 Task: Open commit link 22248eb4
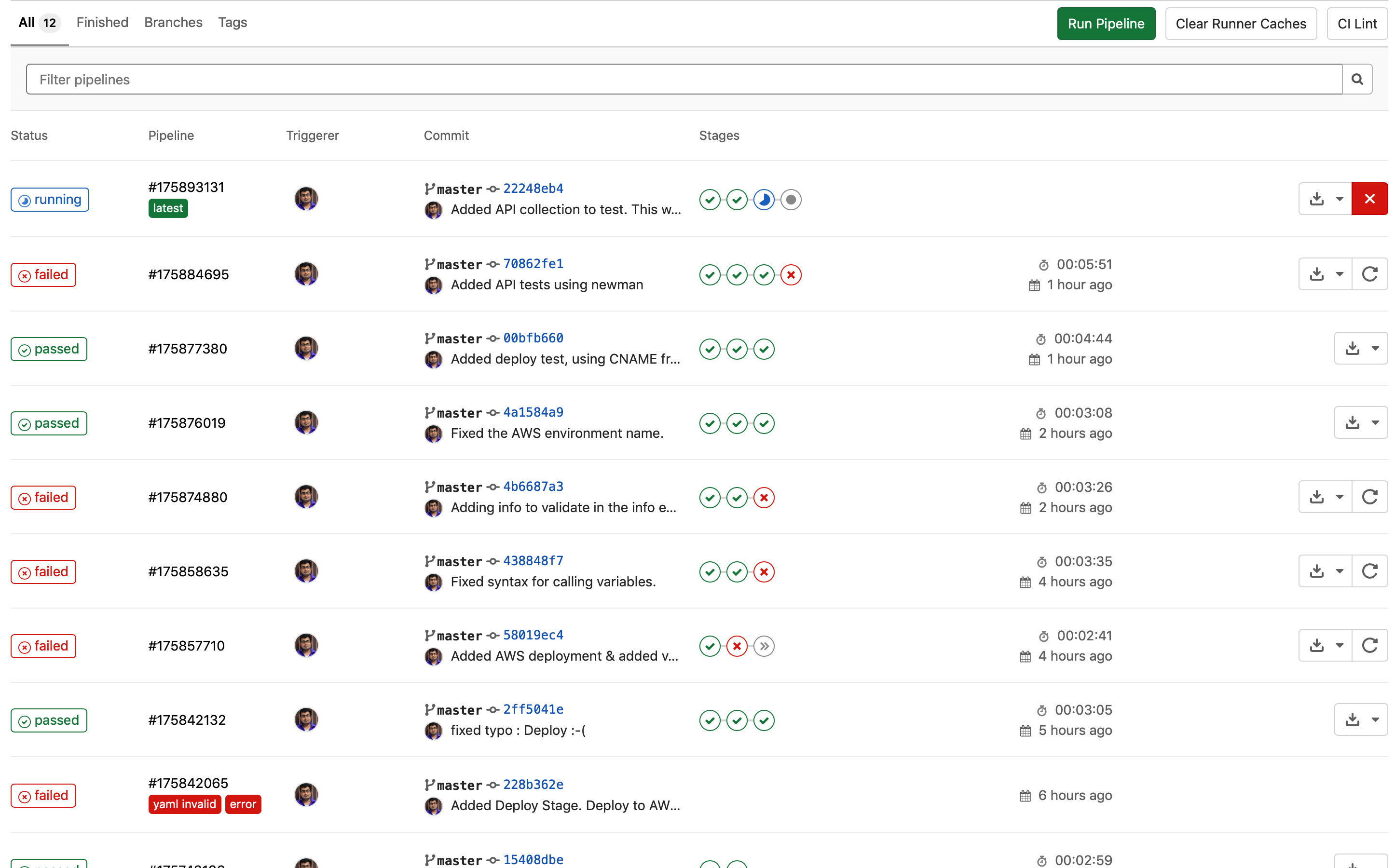[x=533, y=188]
